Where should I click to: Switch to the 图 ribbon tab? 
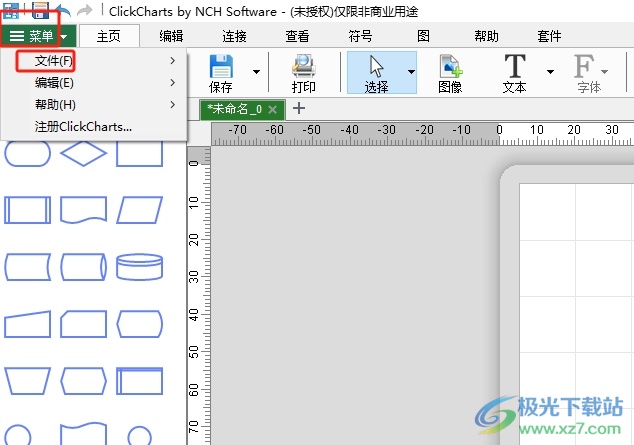[423, 36]
